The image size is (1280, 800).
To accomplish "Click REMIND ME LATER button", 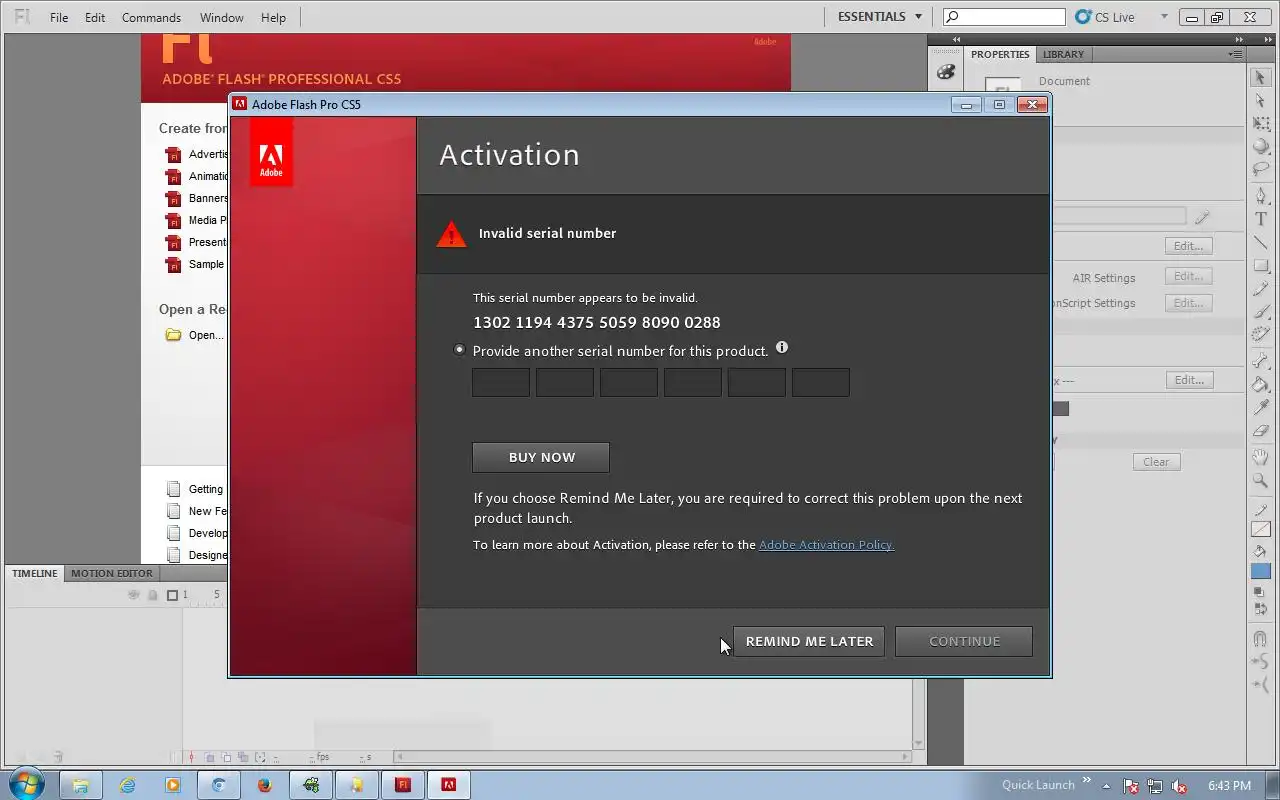I will (x=809, y=641).
